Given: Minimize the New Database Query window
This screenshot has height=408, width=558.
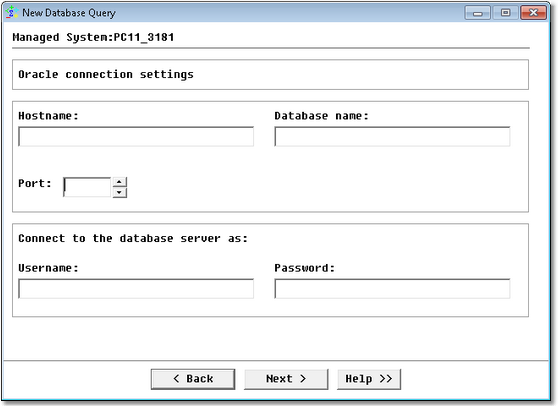Looking at the screenshot, I should coord(478,13).
